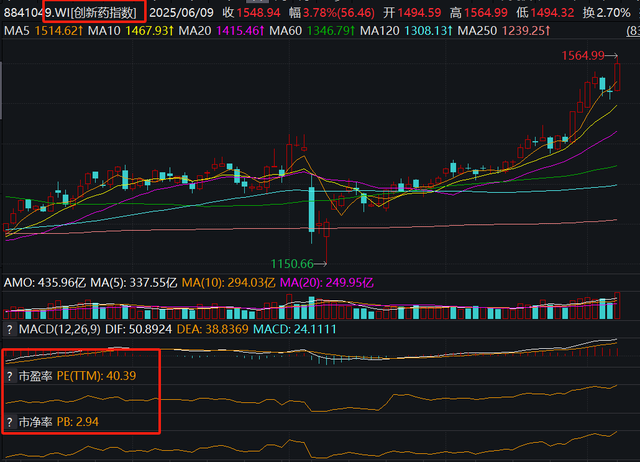This screenshot has height=462, width=640.
Task: Select the MA20 1415.46 indicator label
Action: [222, 31]
